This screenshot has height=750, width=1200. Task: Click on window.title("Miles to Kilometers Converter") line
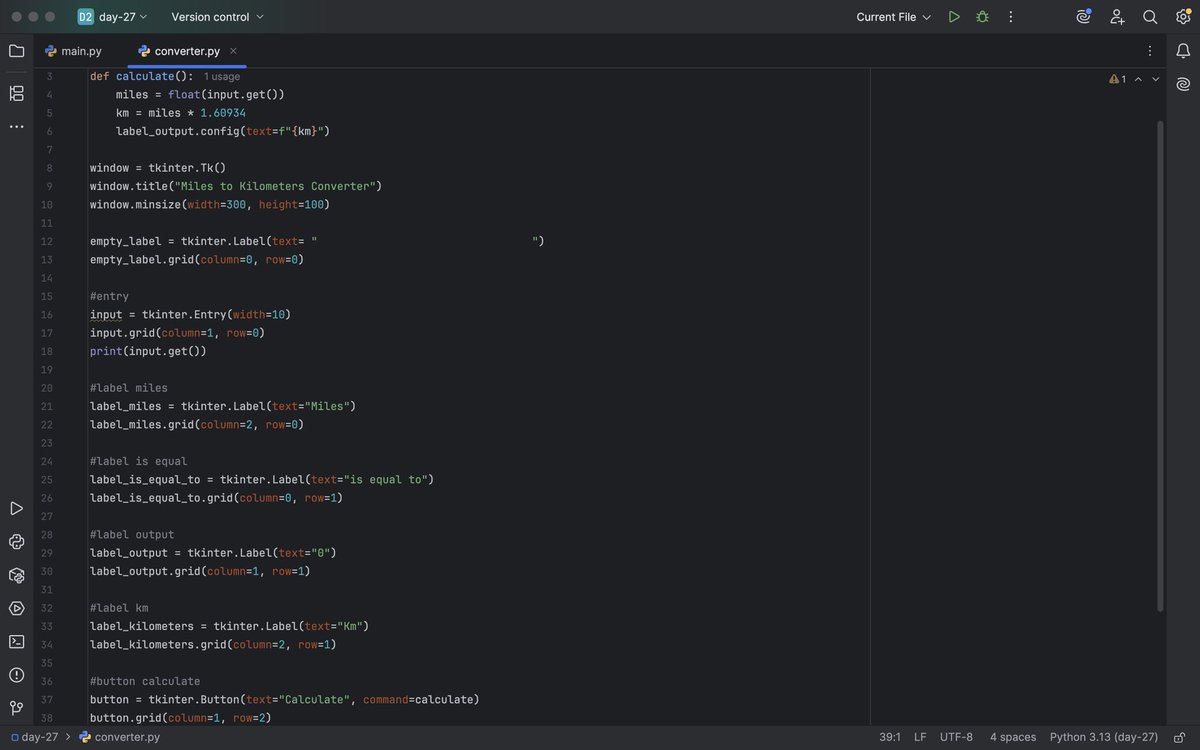point(236,186)
